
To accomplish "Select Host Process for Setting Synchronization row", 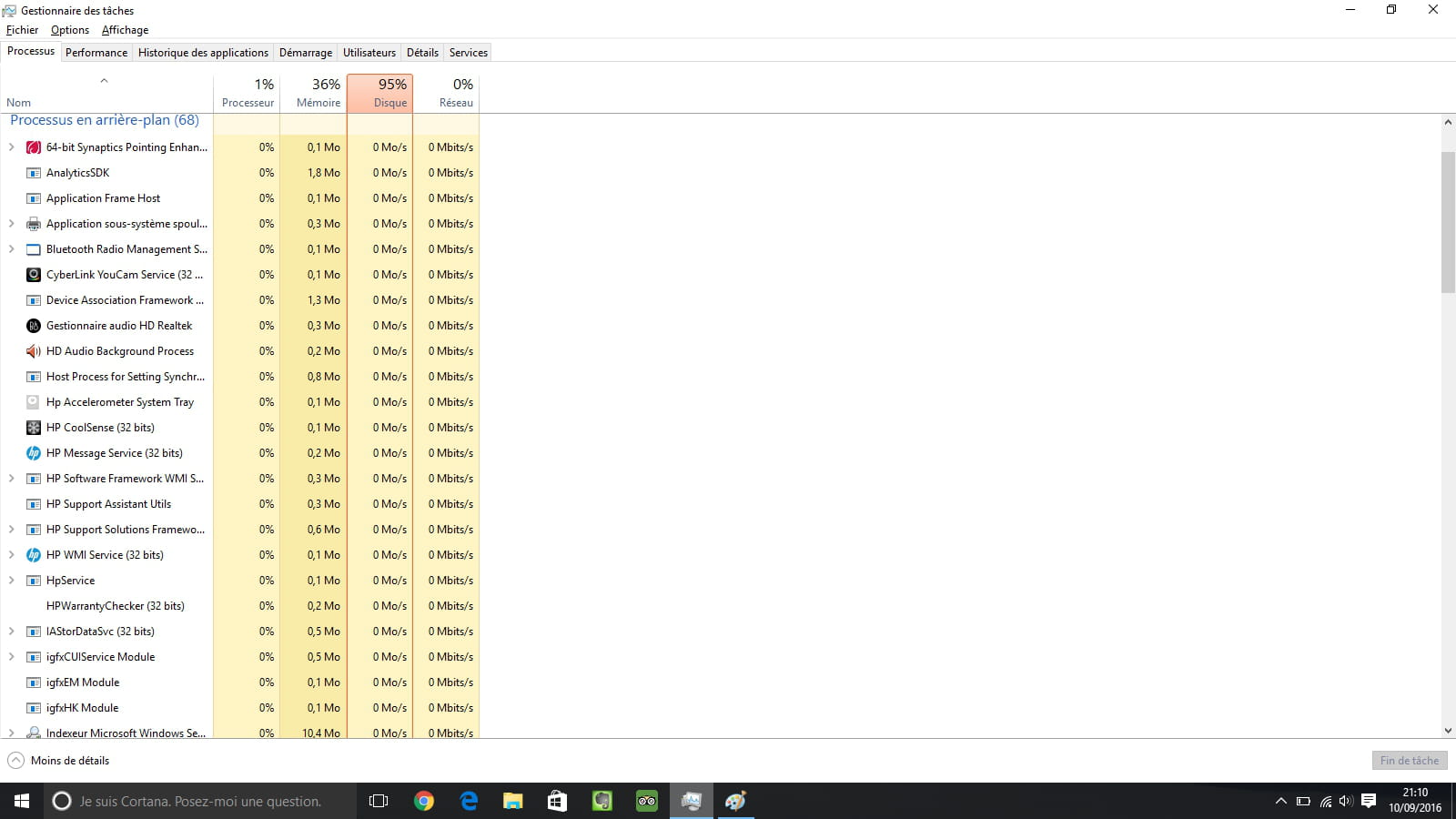I will click(x=239, y=377).
